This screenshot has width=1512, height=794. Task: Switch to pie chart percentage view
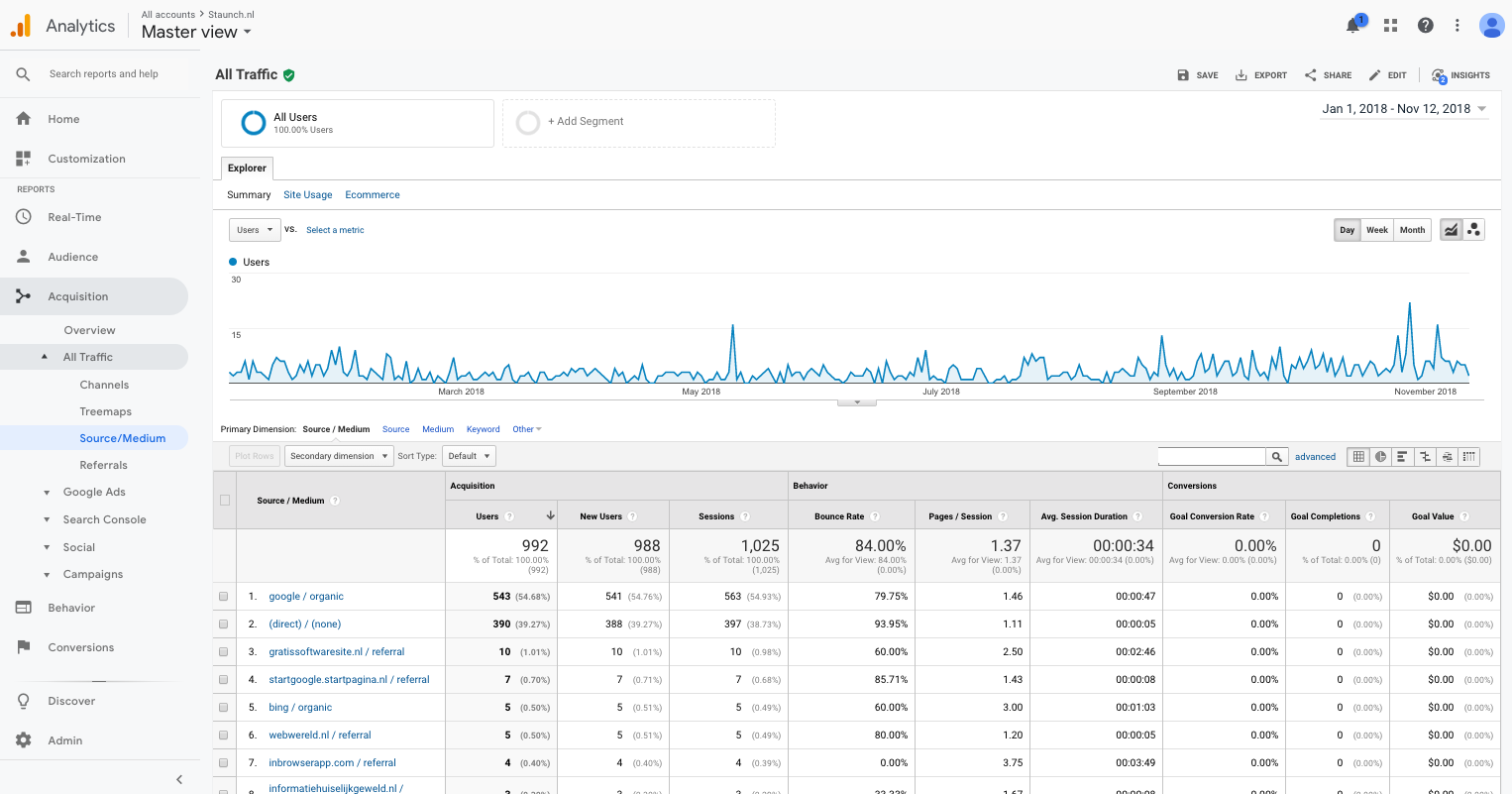click(1380, 457)
